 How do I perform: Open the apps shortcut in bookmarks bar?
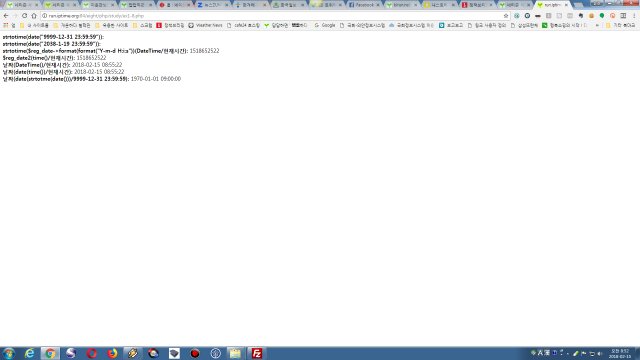click(x=6, y=25)
